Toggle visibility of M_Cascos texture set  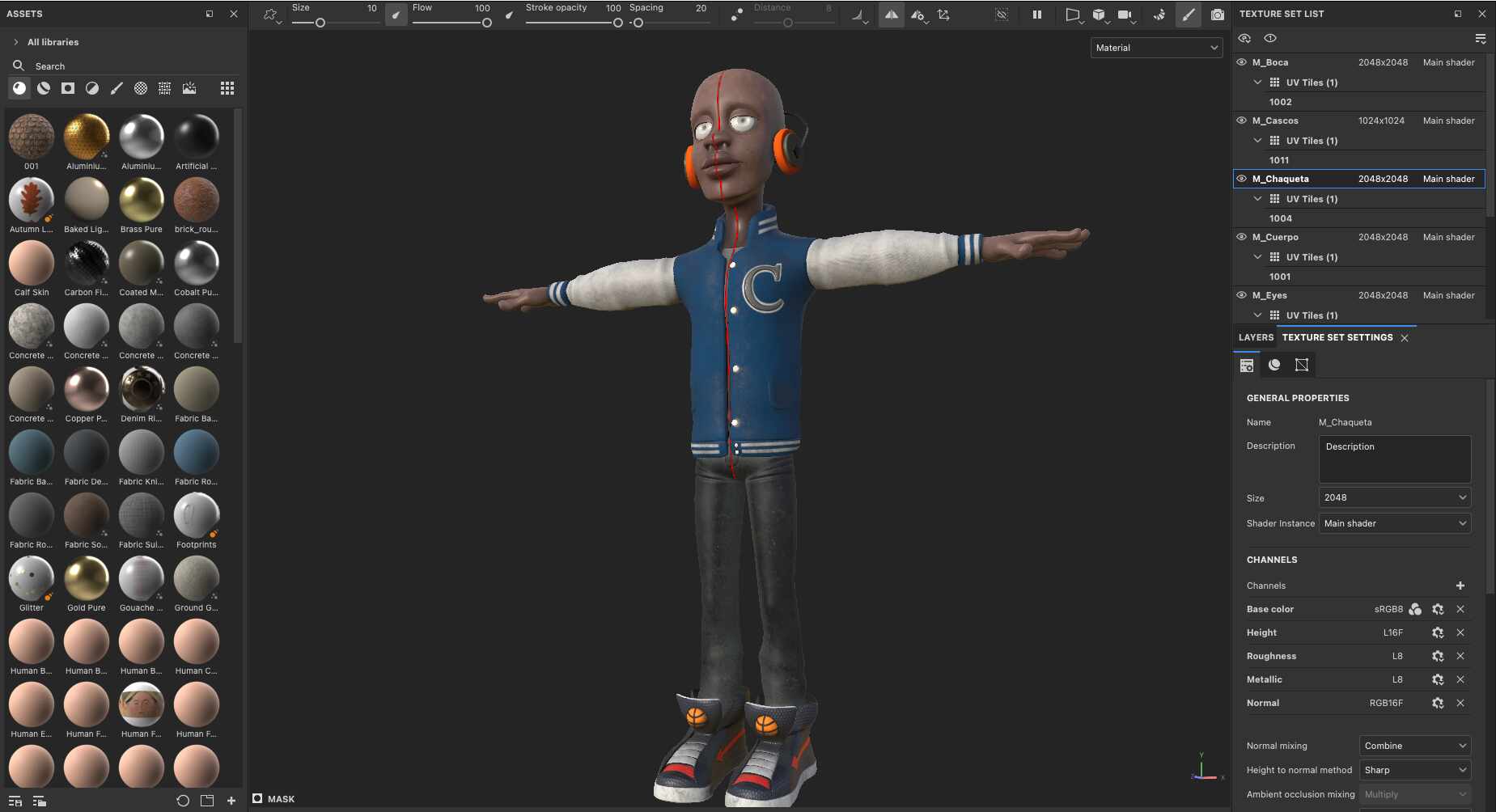tap(1242, 121)
